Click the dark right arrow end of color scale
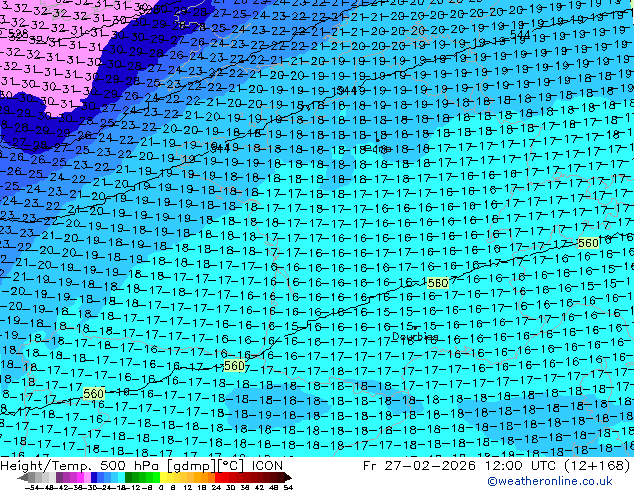Screen dimensions: 634x490 [x=287, y=478]
